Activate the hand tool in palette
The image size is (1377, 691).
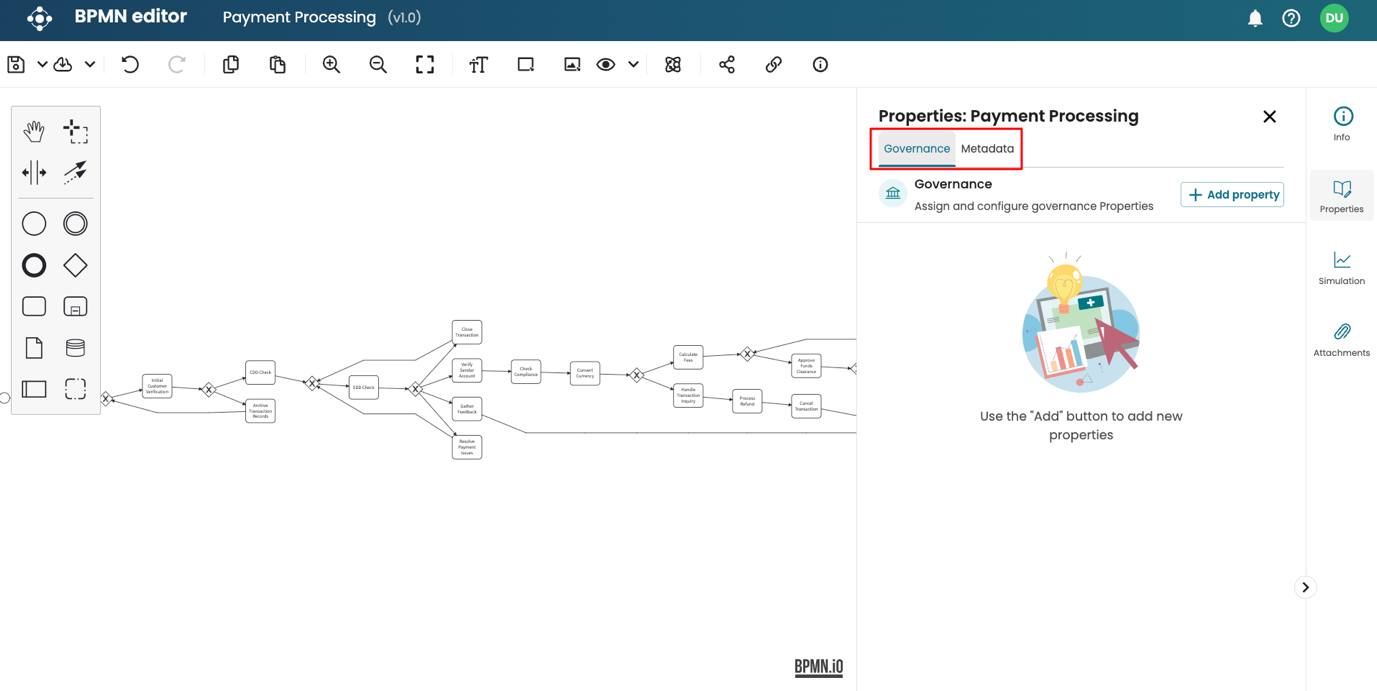tap(34, 131)
